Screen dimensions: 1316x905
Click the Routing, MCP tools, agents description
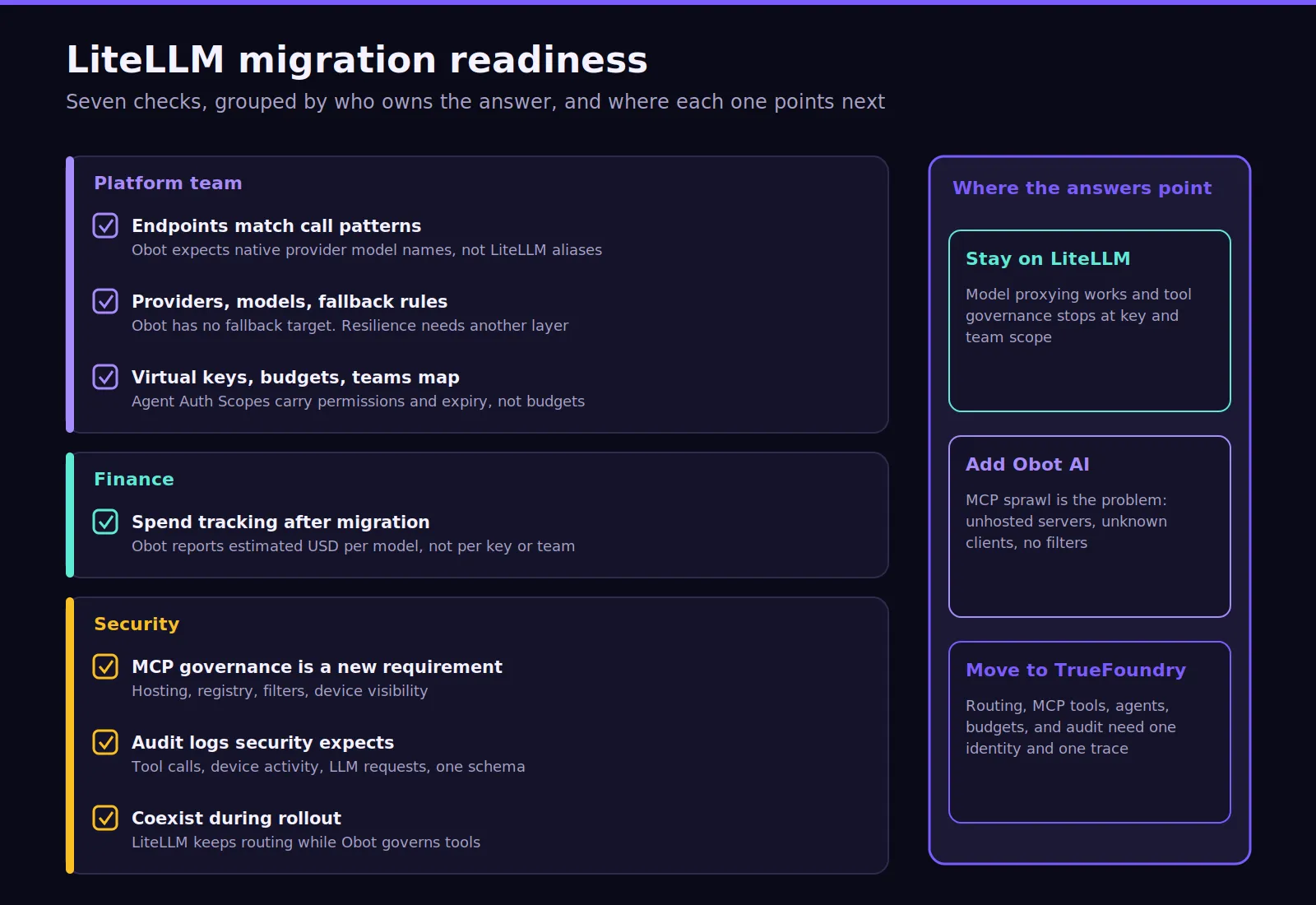(1071, 727)
